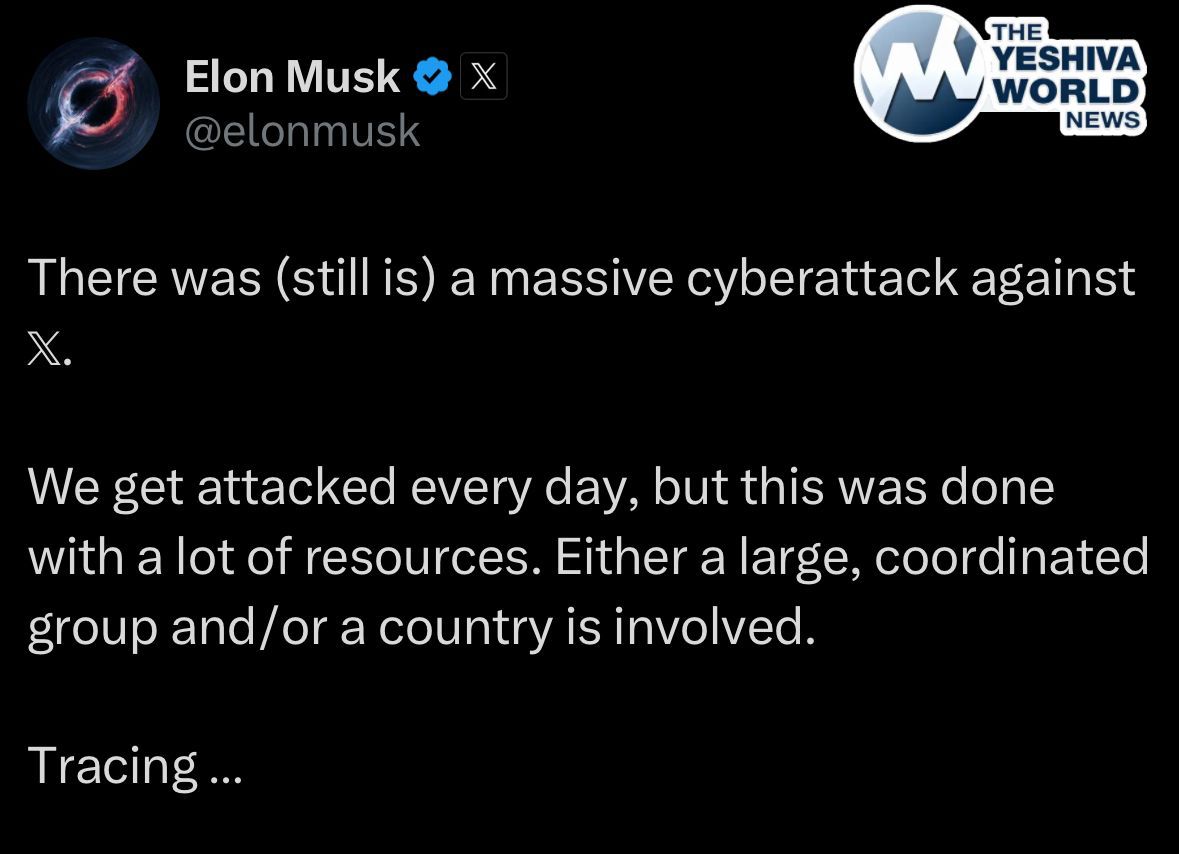Image resolution: width=1179 pixels, height=854 pixels.
Task: Click the "THE" label above Yeshiva
Action: [x=1010, y=33]
